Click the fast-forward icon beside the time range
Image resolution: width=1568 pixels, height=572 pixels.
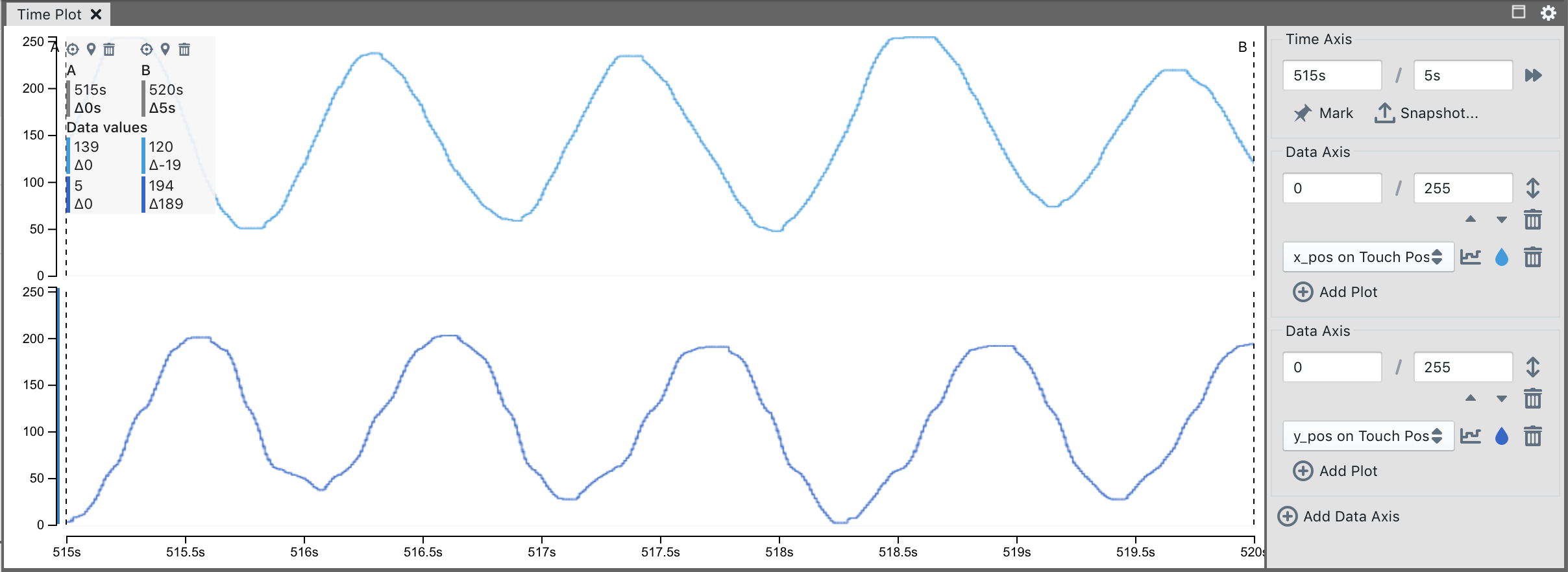point(1533,75)
